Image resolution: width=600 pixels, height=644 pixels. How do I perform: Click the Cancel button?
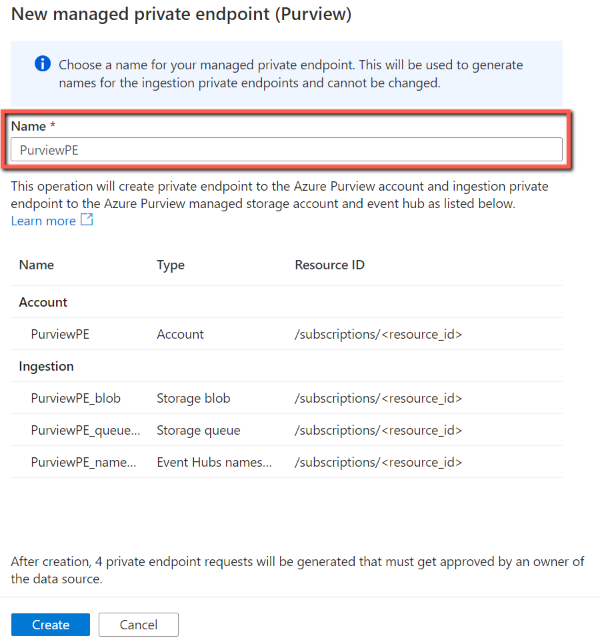[x=138, y=625]
